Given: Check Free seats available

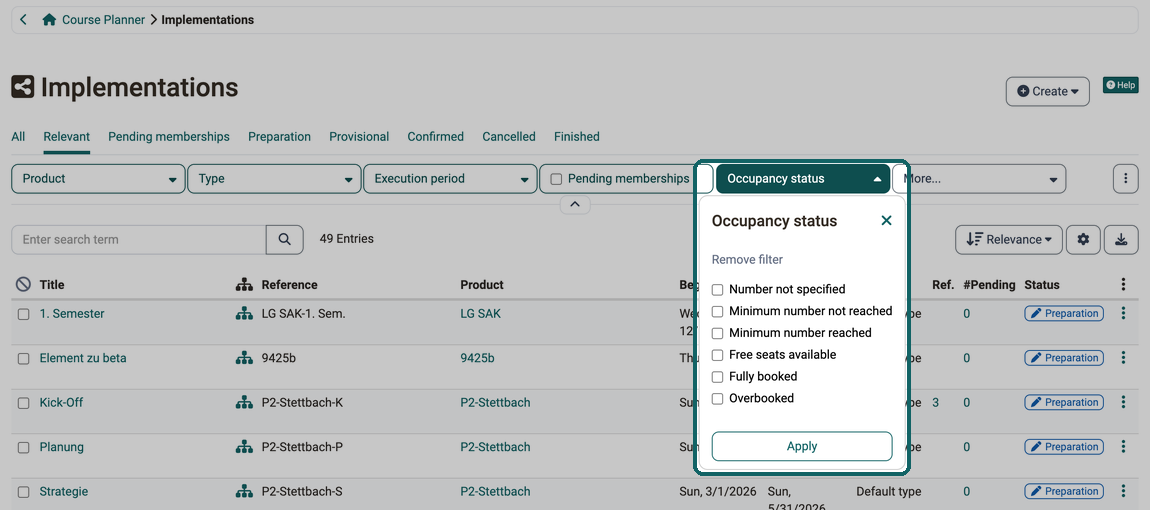Looking at the screenshot, I should click(x=717, y=354).
